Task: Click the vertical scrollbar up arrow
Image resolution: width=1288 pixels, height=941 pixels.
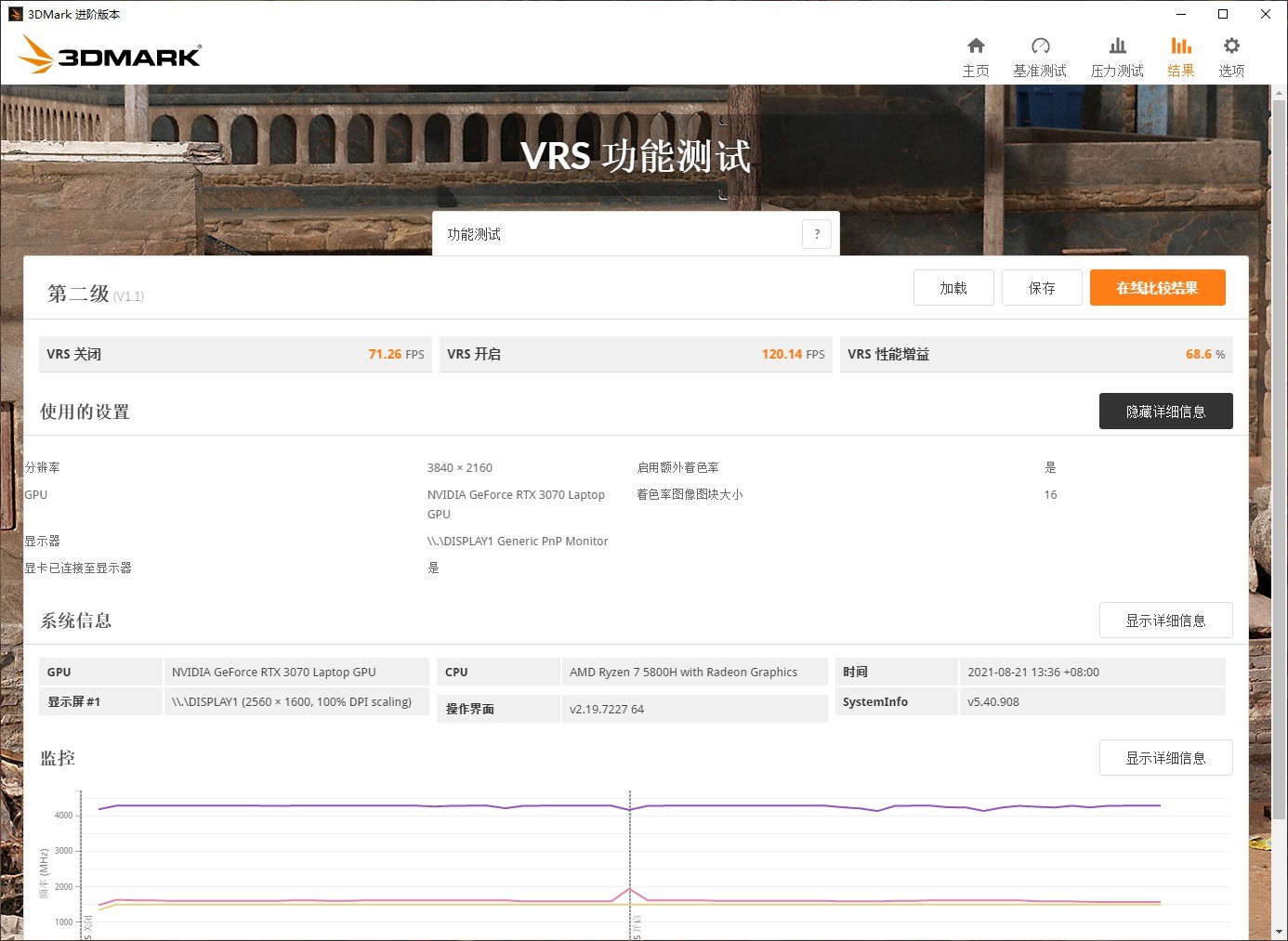Action: pos(1280,93)
